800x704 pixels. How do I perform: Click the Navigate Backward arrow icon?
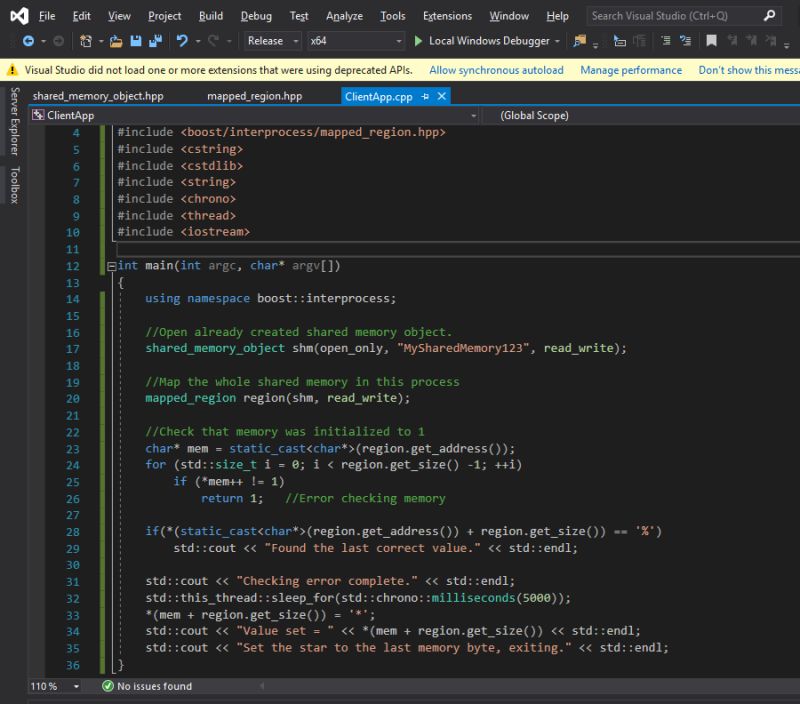(x=27, y=41)
